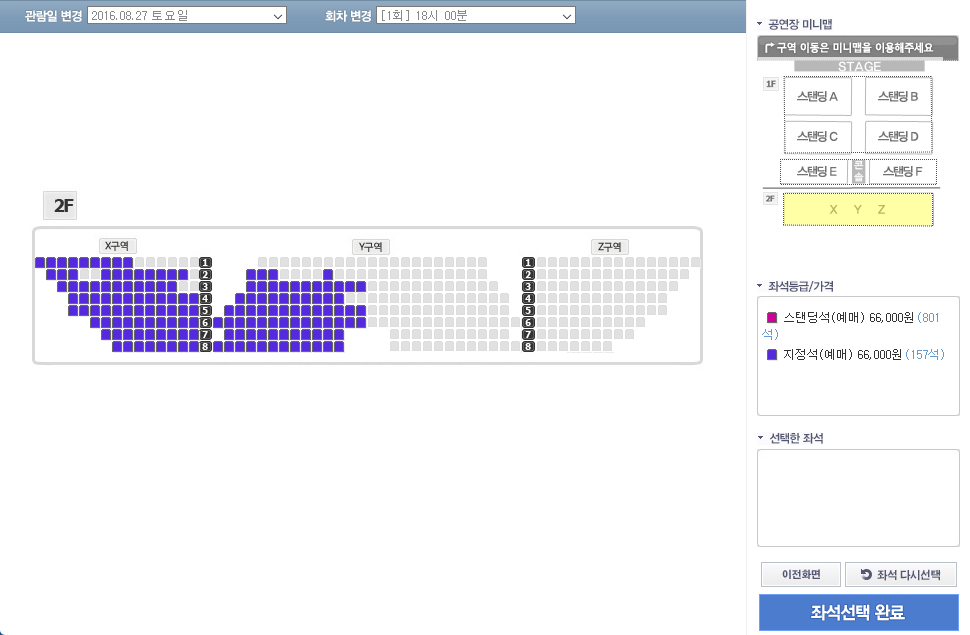Click the yellow 2F XYZ minimap area
Screen dimensions: 970x635
tap(857, 210)
